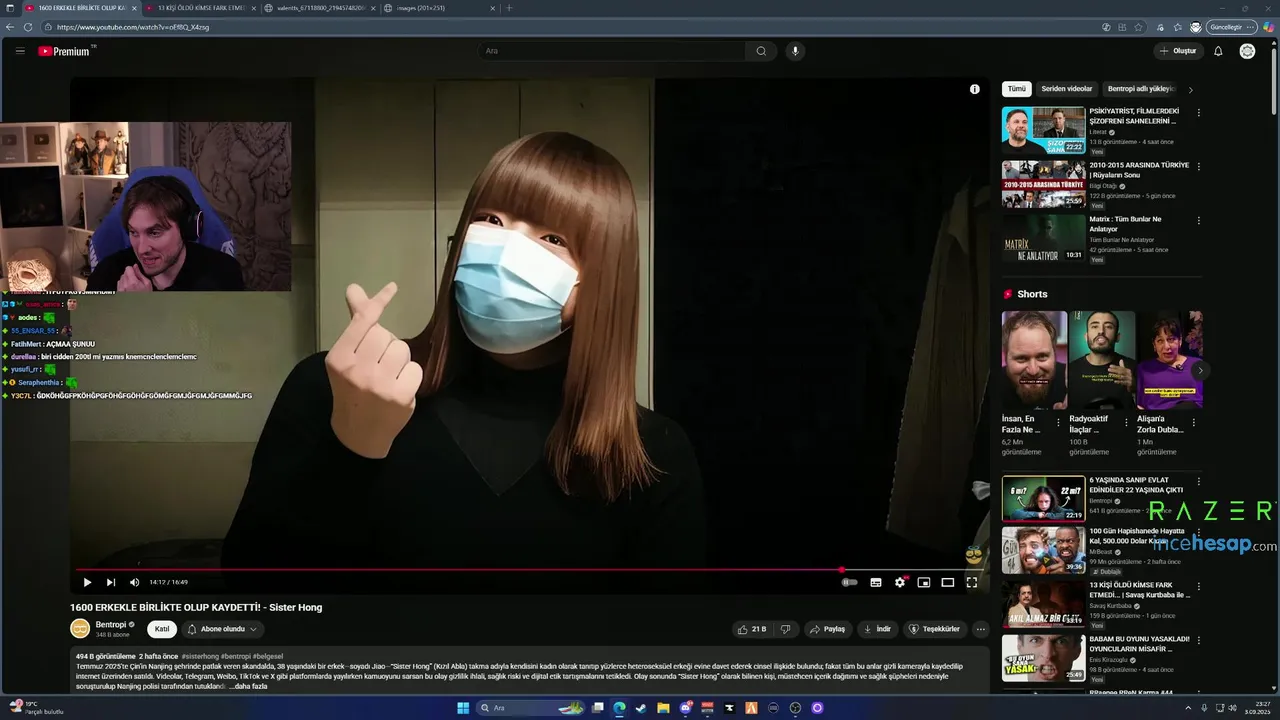Open options for 6 Yaşında Sanıp Evlat video
The image size is (1280, 720).
pyautogui.click(x=1198, y=481)
